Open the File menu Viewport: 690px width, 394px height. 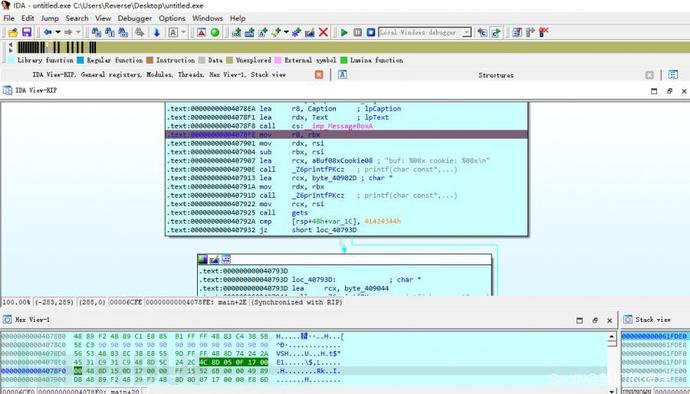(x=9, y=18)
